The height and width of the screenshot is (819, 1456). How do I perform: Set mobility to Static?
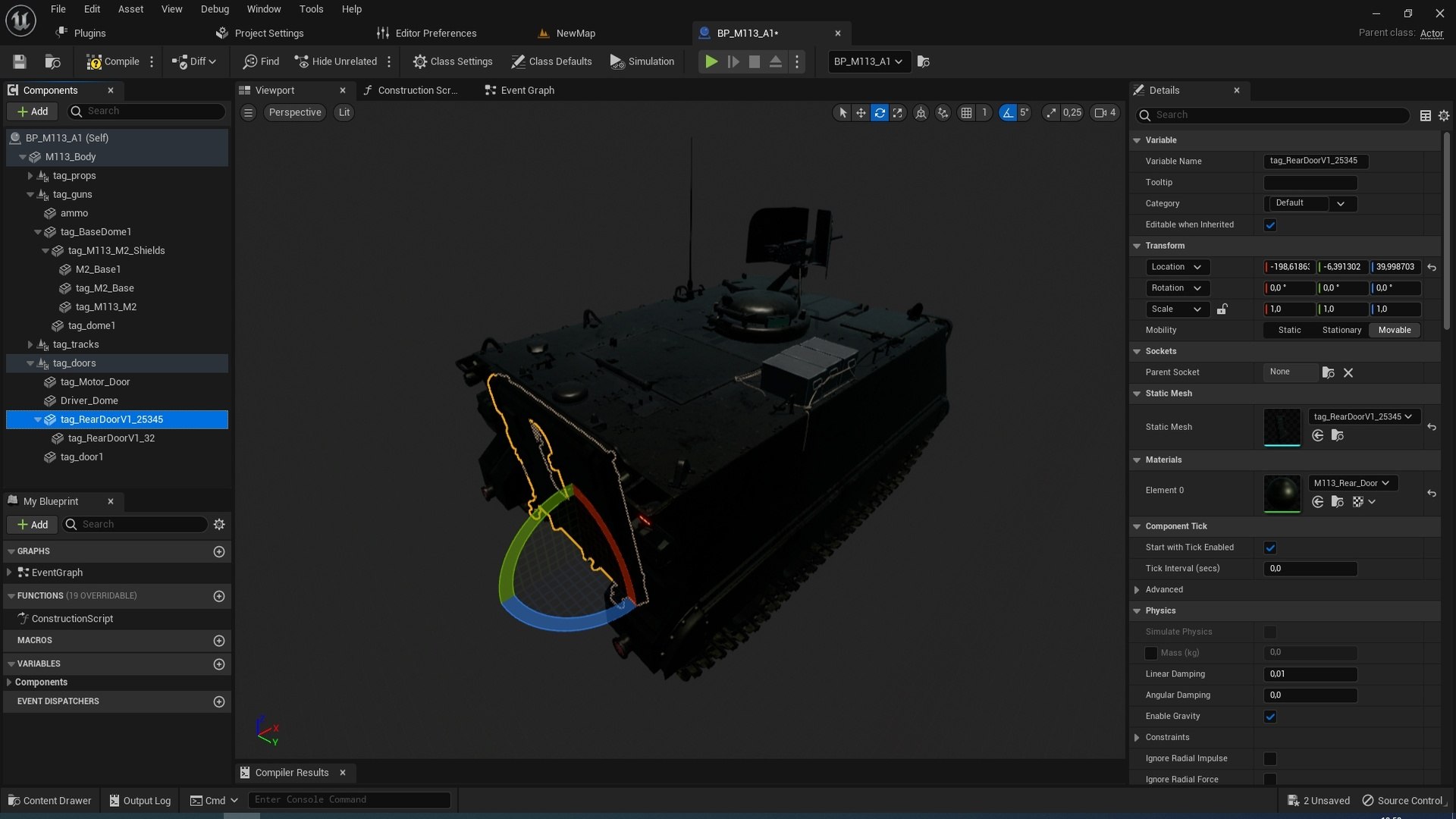click(x=1289, y=330)
